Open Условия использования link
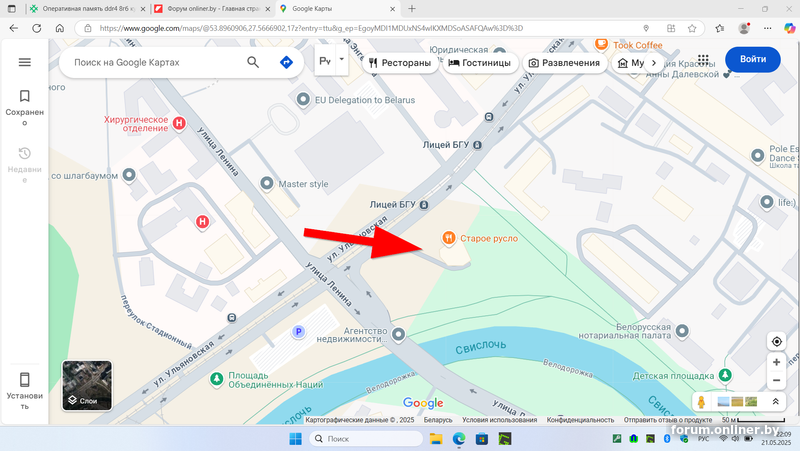Screen dimensions: 800x451 499,420
